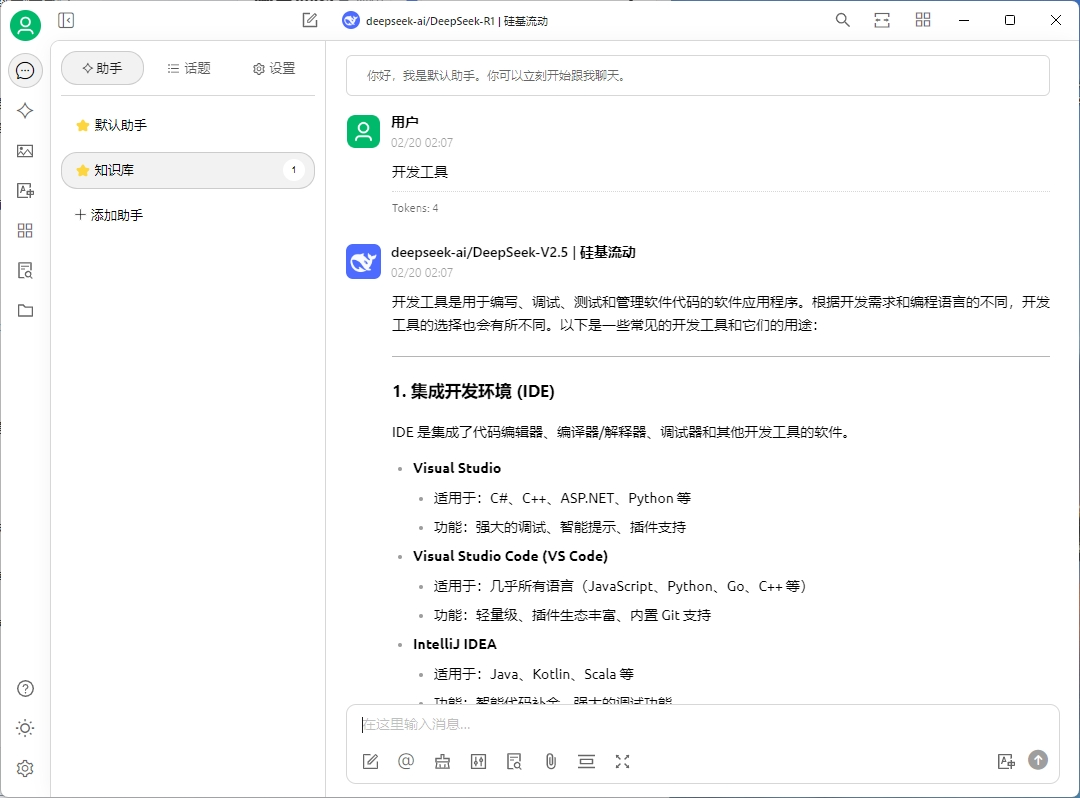
Task: Expand the input box with expand icon
Action: pyautogui.click(x=623, y=762)
